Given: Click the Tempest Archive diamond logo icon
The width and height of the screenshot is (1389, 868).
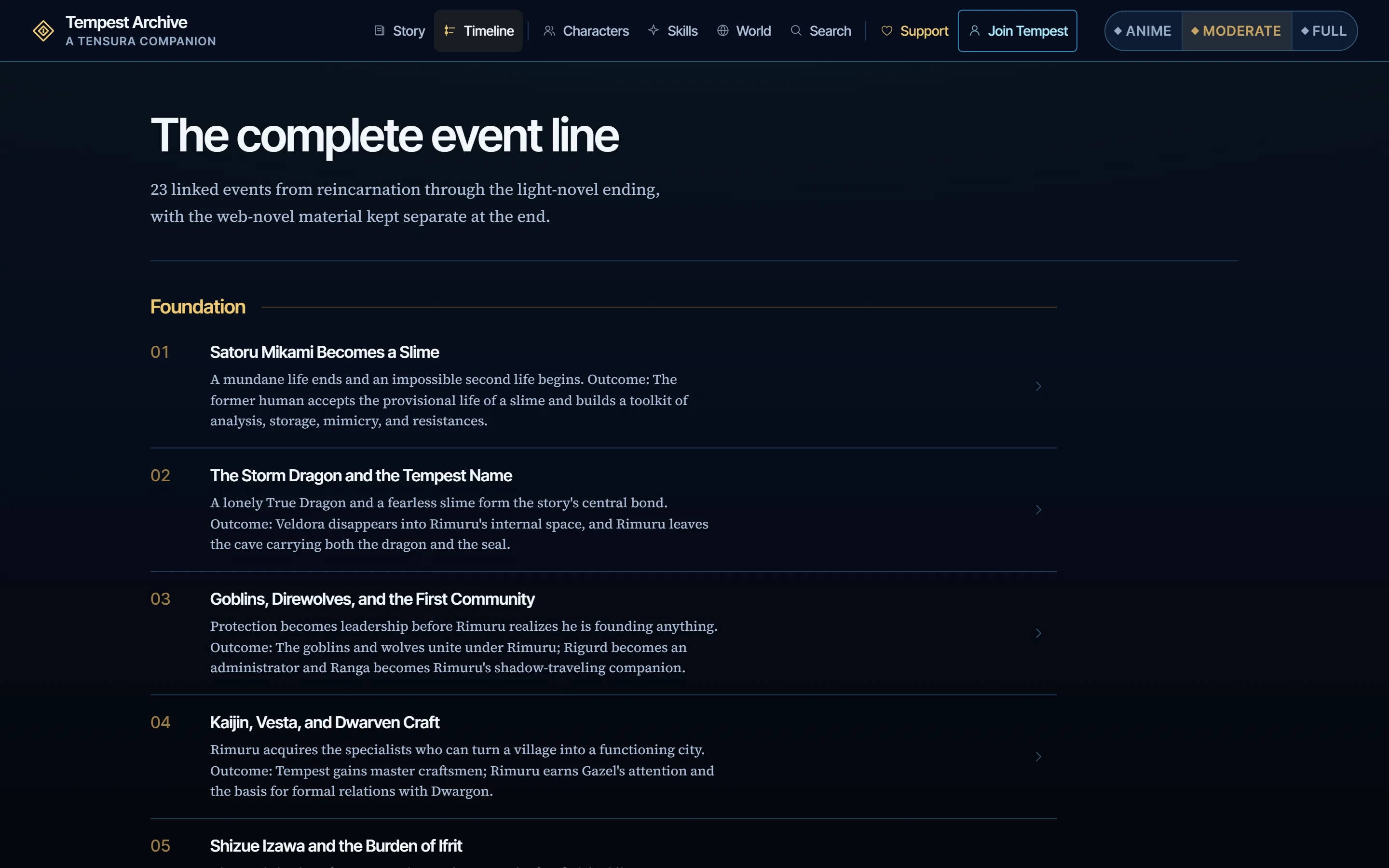Looking at the screenshot, I should tap(43, 31).
